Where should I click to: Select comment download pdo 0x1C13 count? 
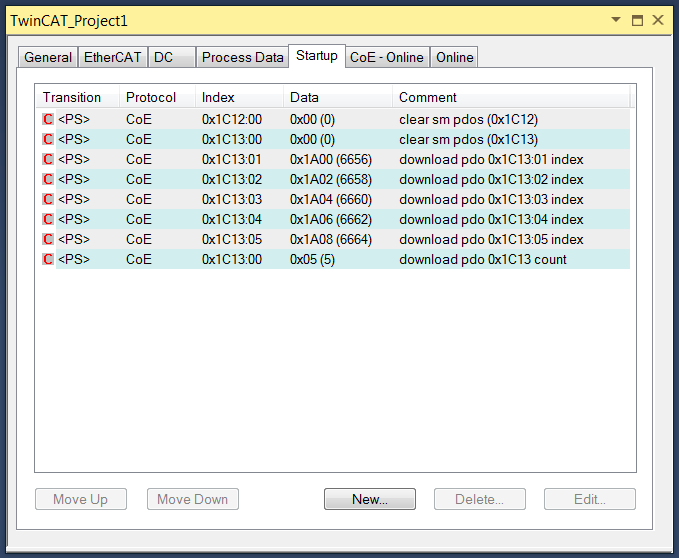483,259
